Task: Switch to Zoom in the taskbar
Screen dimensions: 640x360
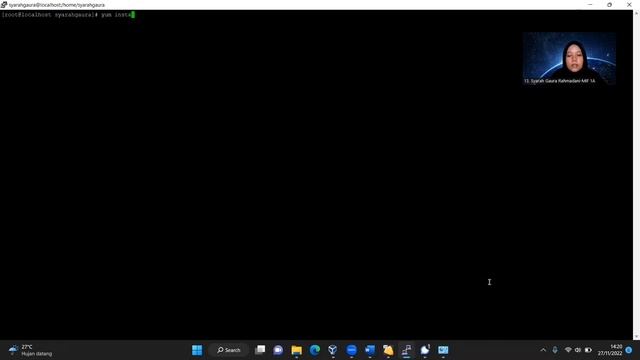Action: 351,350
